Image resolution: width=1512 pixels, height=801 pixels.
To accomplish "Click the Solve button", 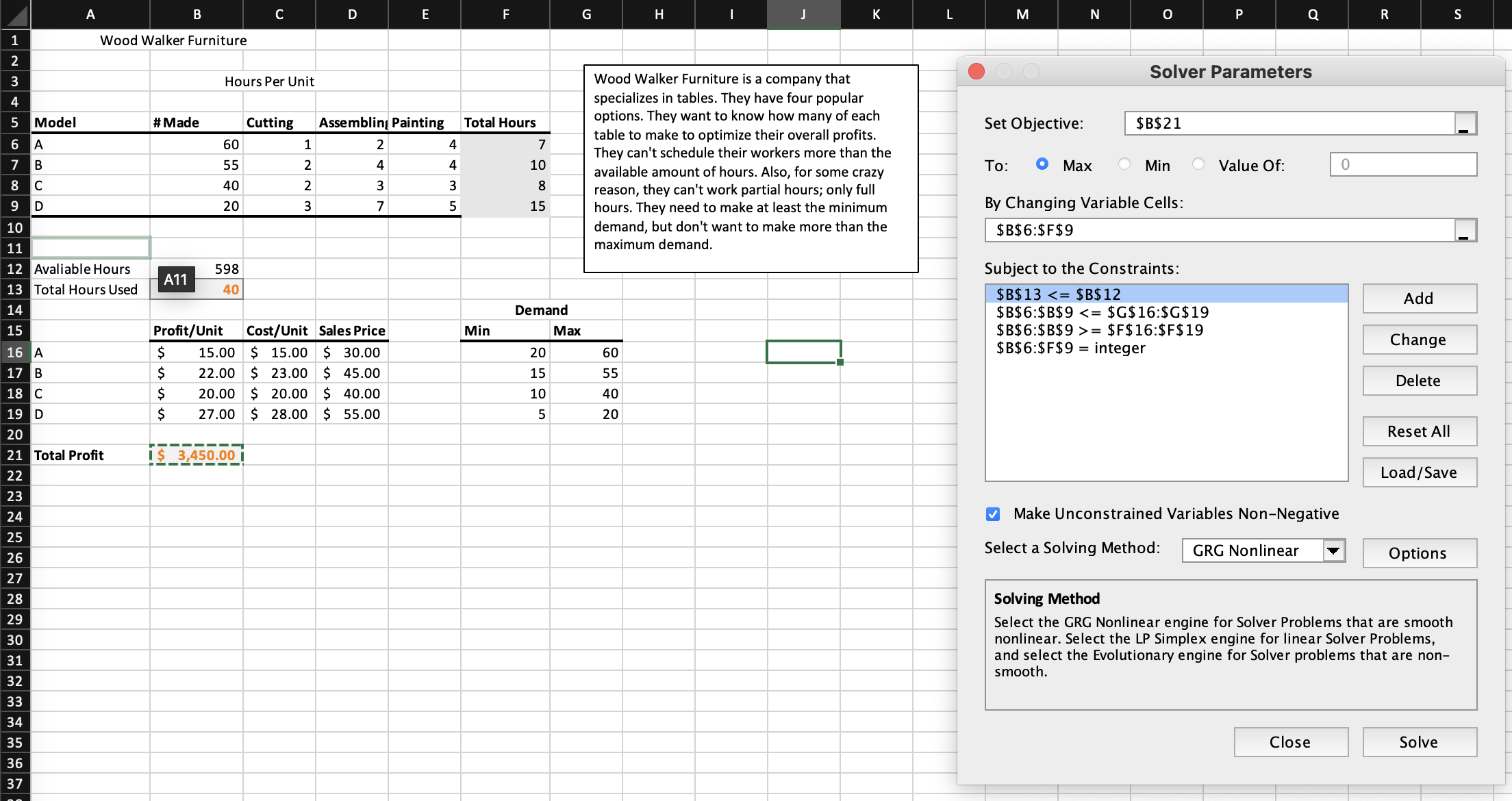I will [1419, 742].
